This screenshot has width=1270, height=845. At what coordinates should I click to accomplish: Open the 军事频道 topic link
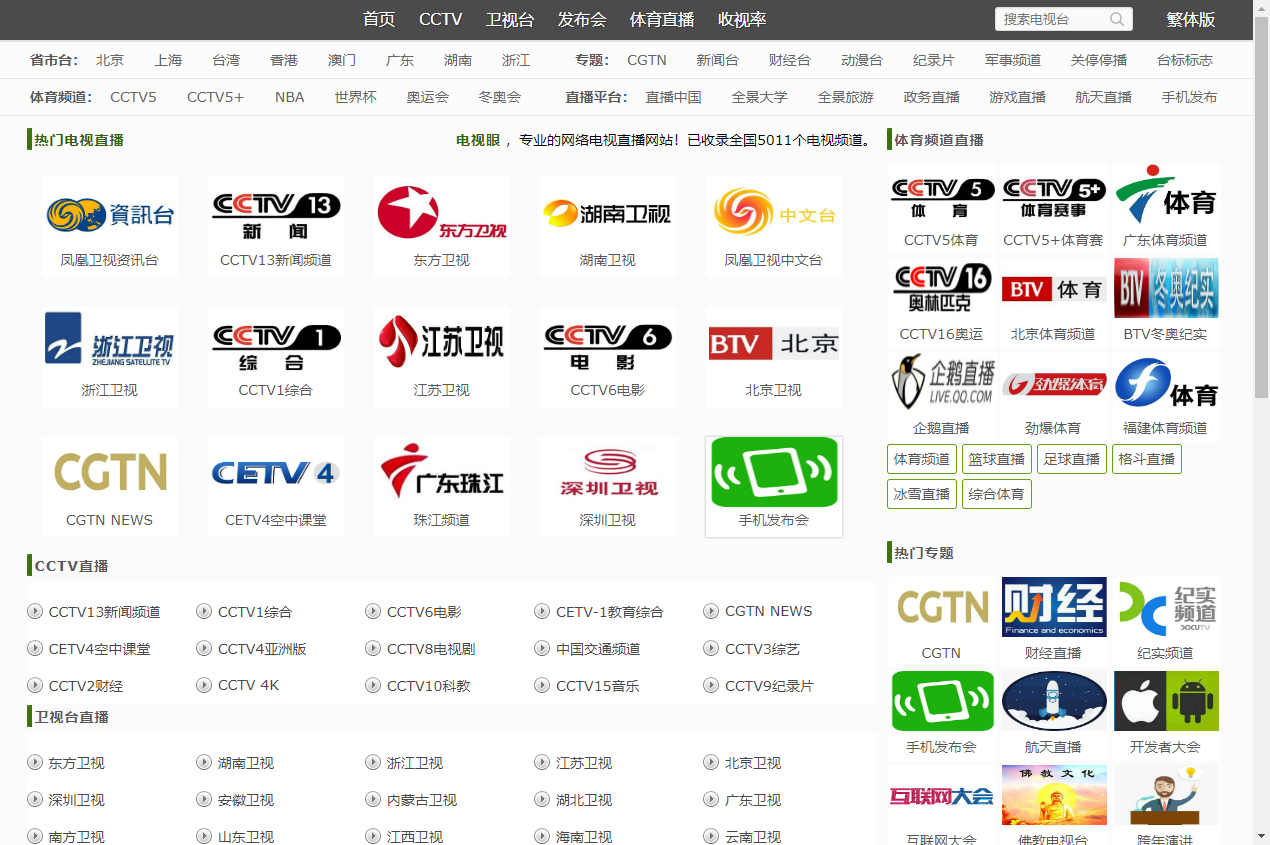coord(1013,60)
